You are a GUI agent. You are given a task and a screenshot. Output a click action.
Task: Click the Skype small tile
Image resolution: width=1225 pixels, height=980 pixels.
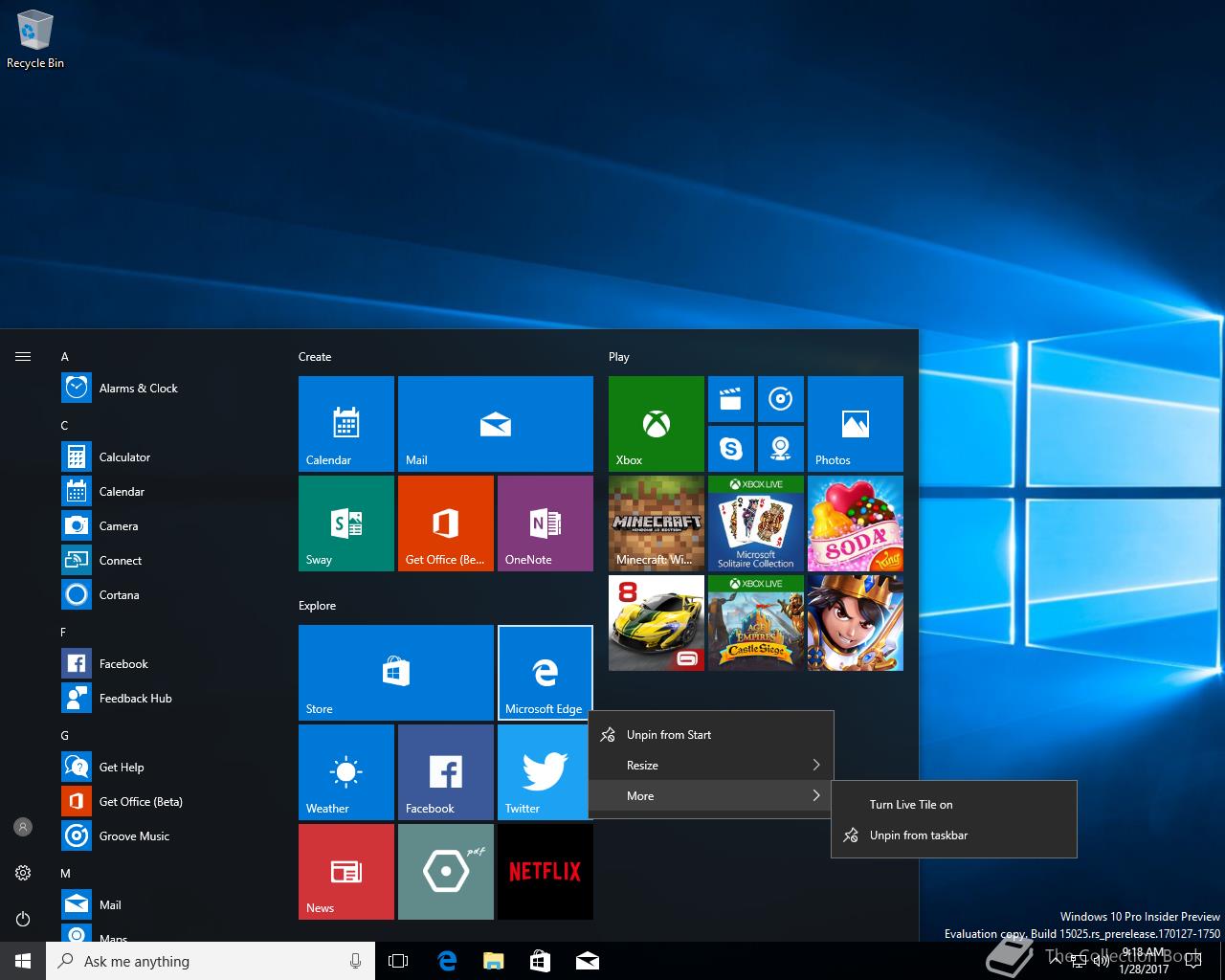tap(730, 449)
